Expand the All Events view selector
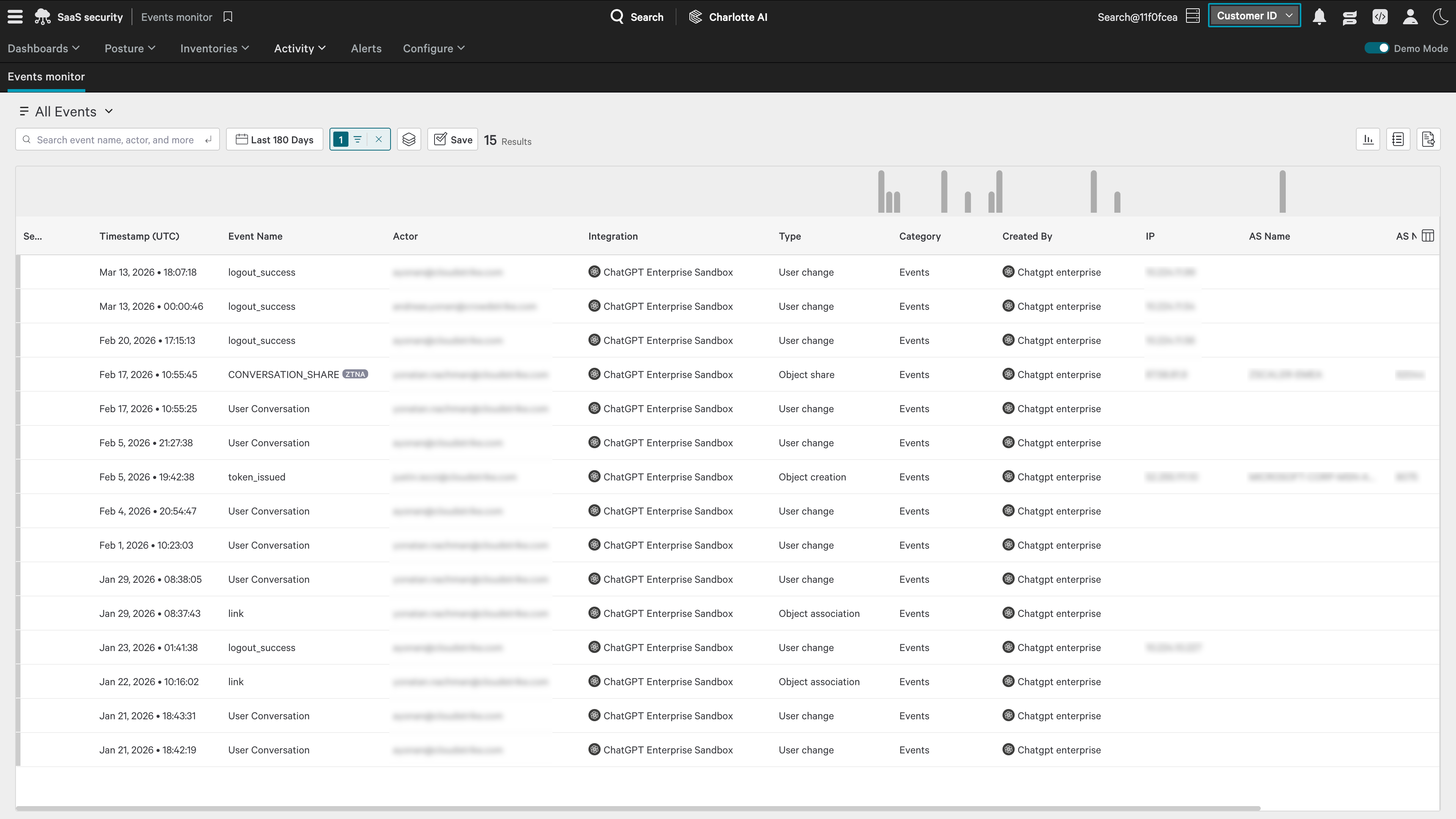The image size is (1456, 819). [x=67, y=111]
